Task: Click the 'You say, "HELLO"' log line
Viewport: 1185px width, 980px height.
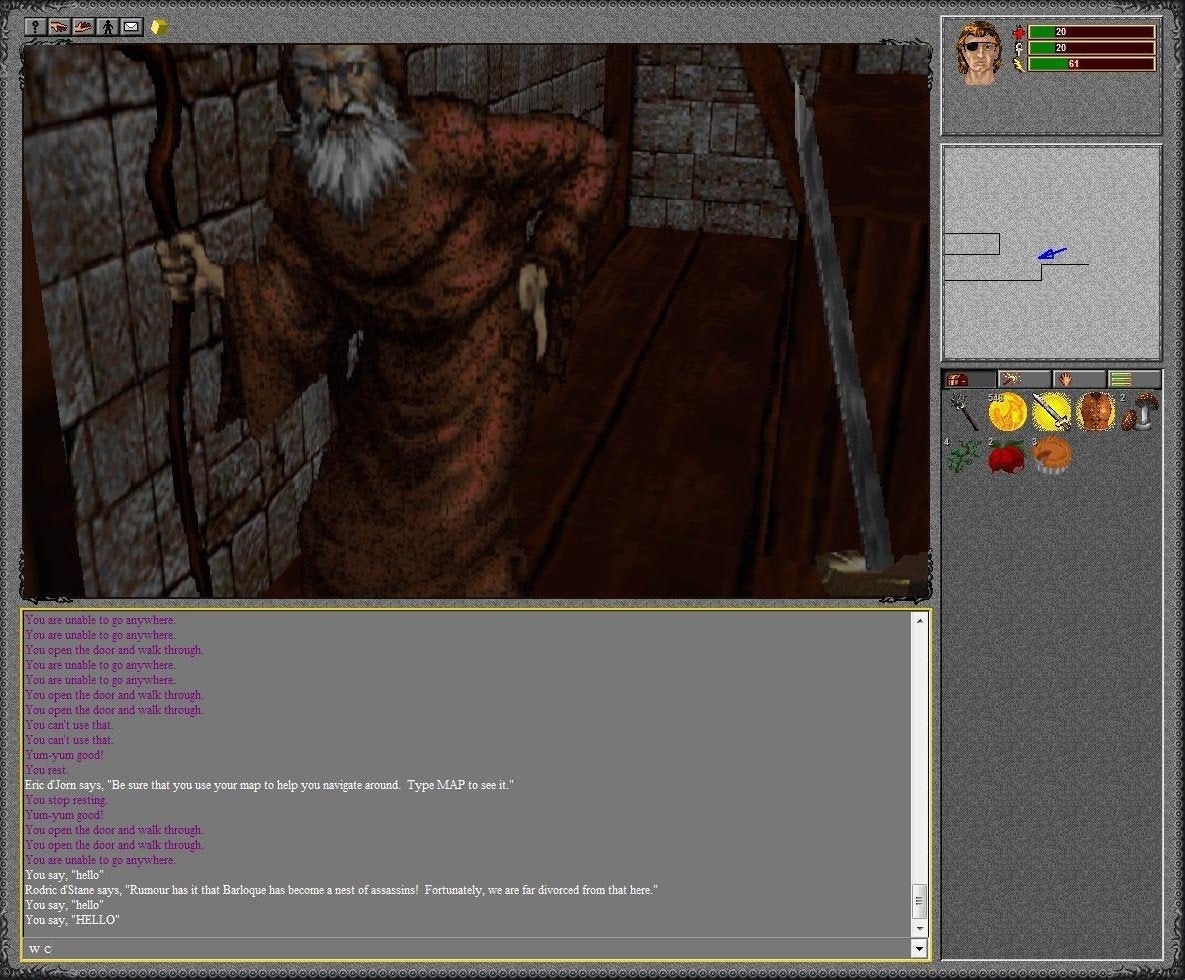Action: [73, 920]
